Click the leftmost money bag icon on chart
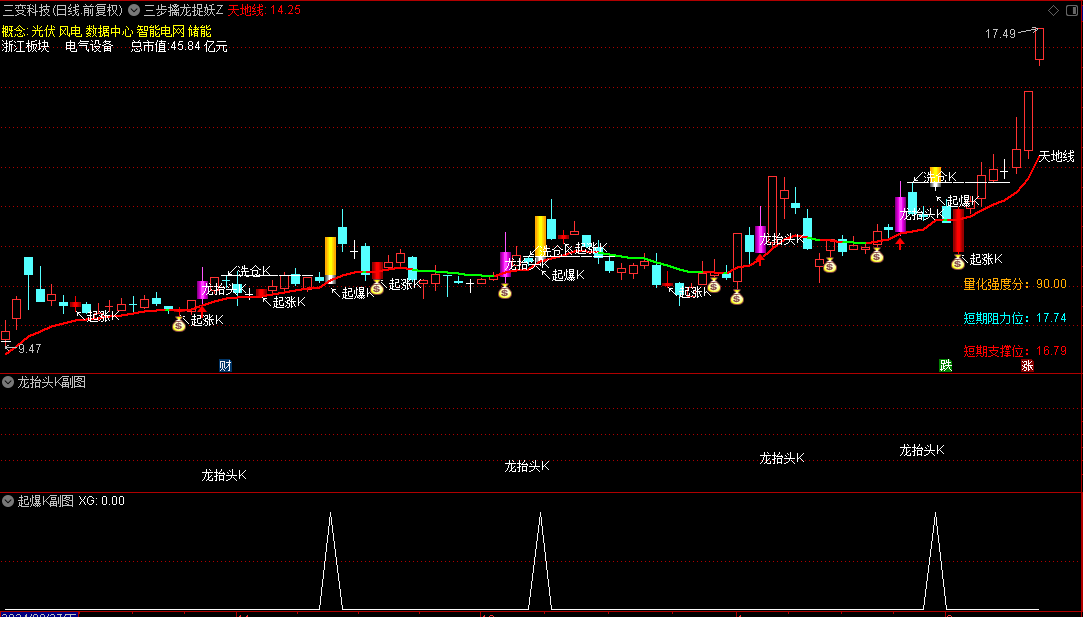The width and height of the screenshot is (1083, 617). (x=179, y=323)
